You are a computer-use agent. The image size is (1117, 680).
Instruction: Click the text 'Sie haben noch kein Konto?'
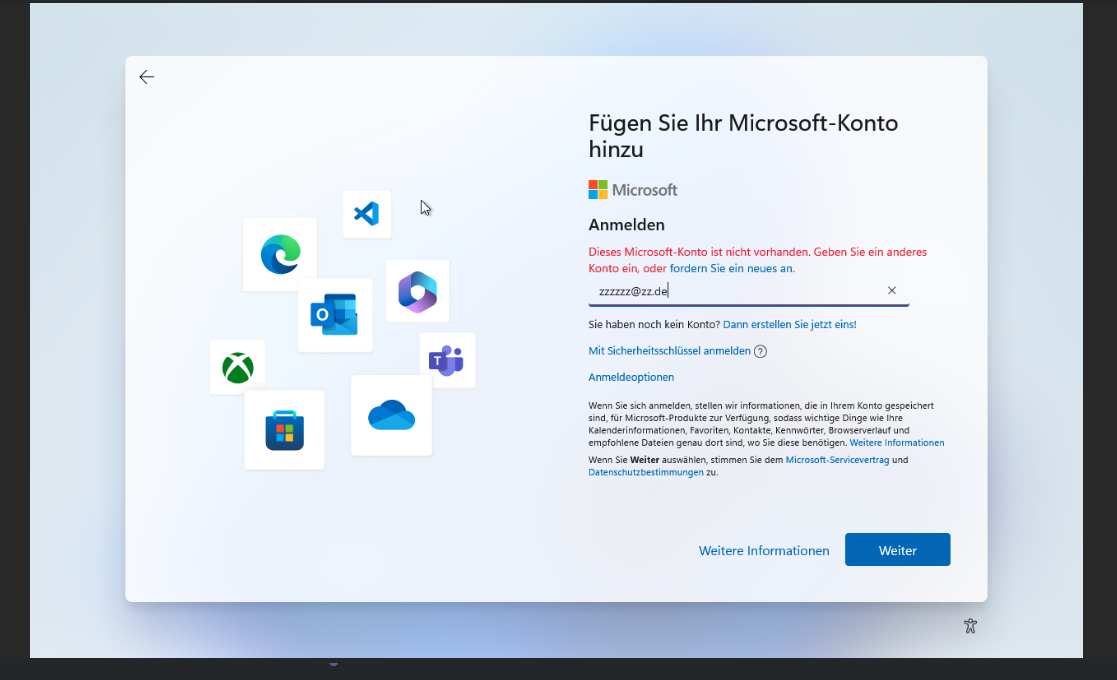pos(654,324)
